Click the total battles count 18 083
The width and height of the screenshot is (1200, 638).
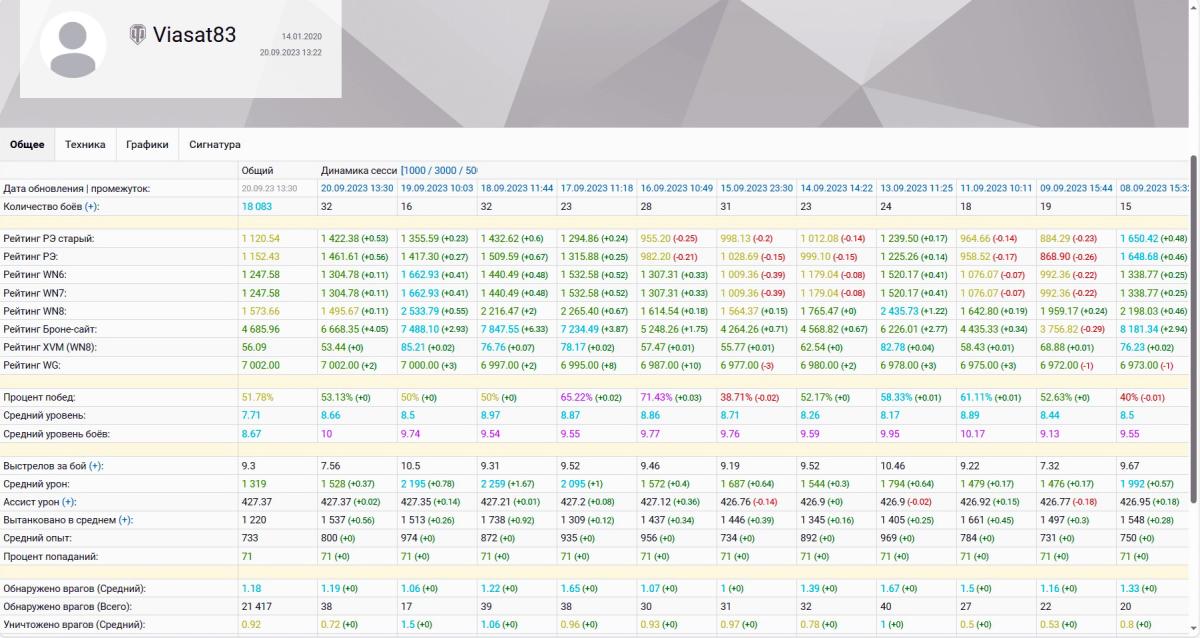point(257,206)
